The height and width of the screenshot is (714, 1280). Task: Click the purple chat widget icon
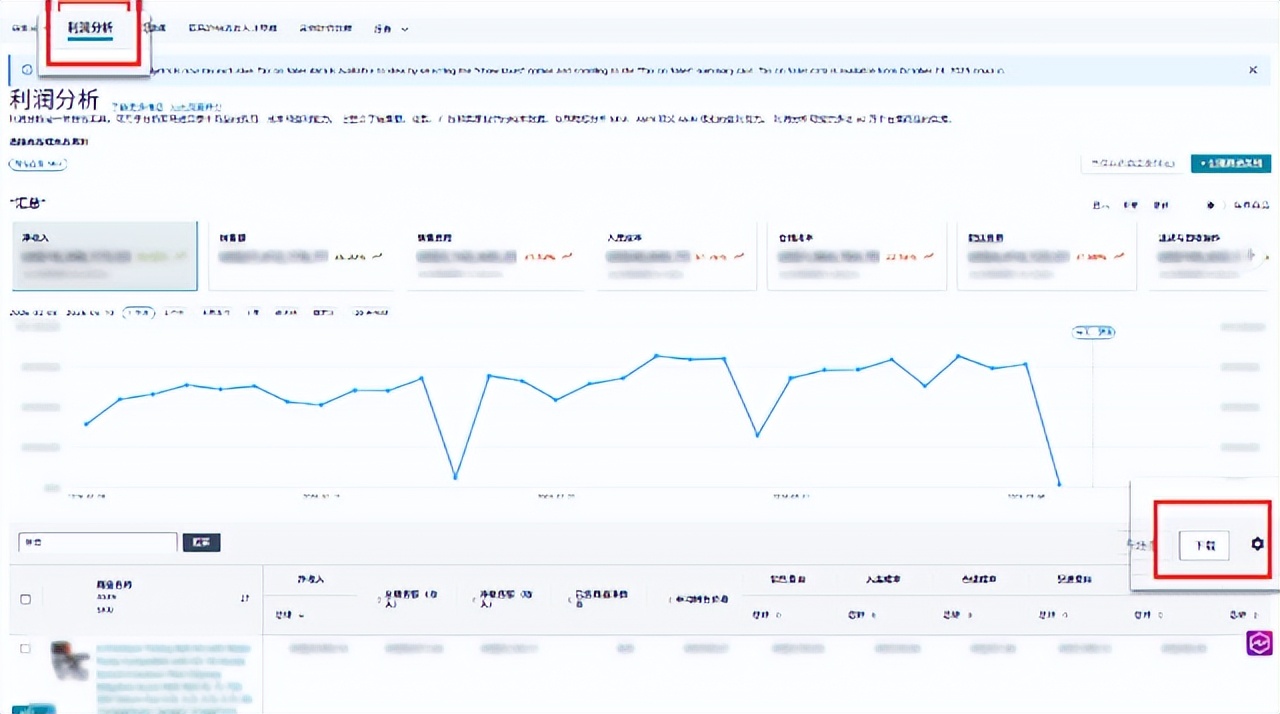tap(1257, 644)
